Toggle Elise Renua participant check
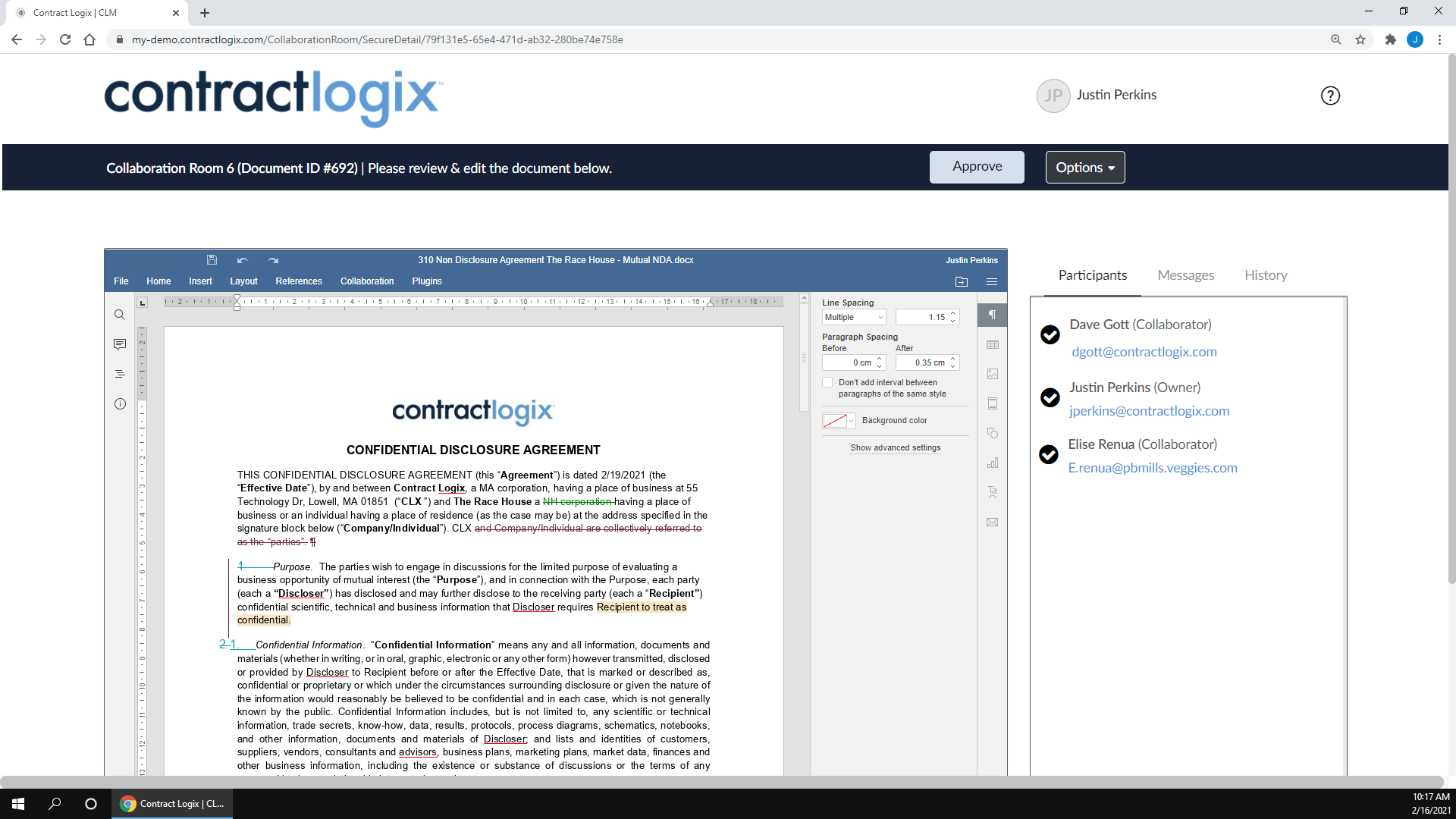The width and height of the screenshot is (1456, 819). [1049, 454]
